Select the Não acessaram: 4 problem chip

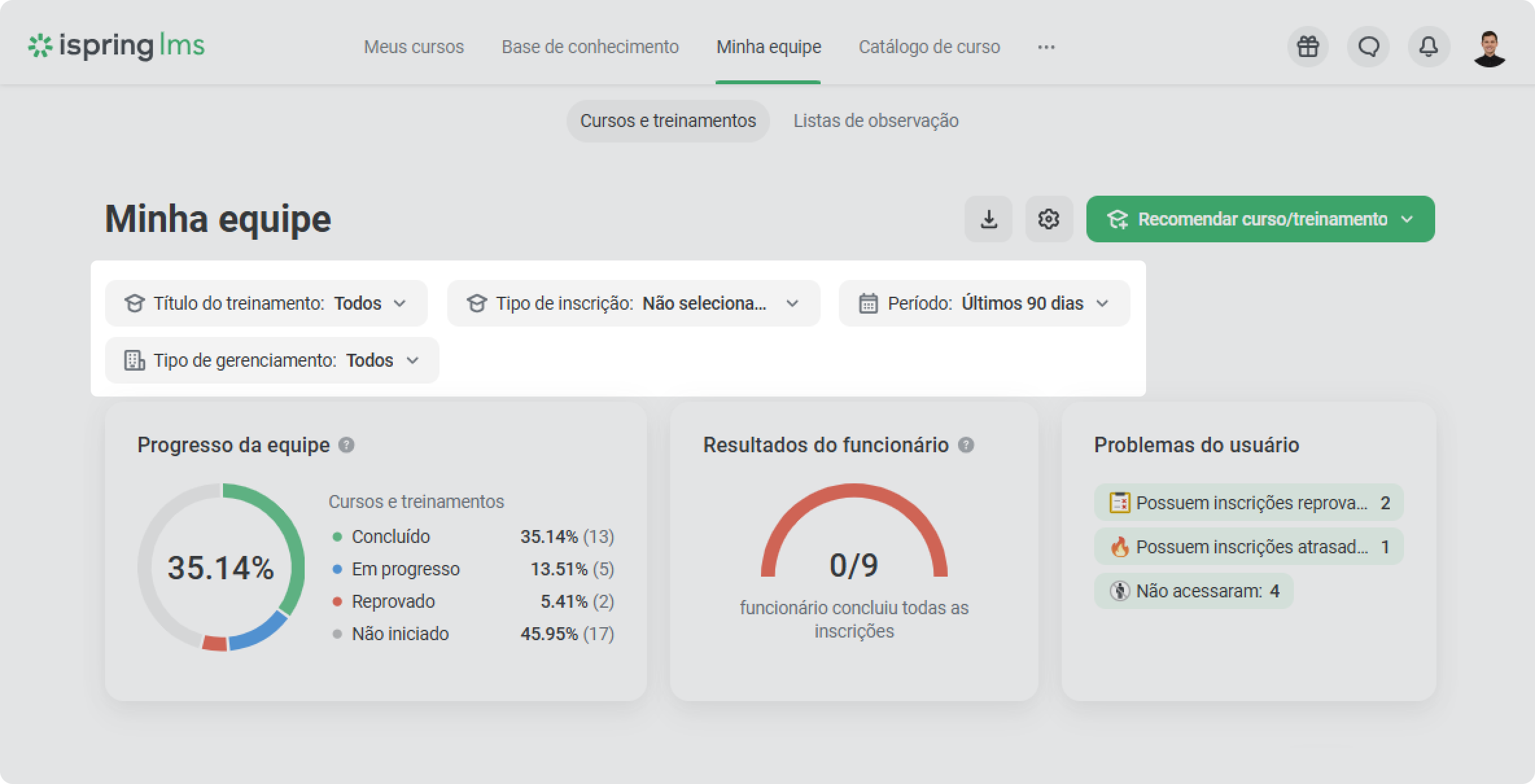(x=1194, y=591)
